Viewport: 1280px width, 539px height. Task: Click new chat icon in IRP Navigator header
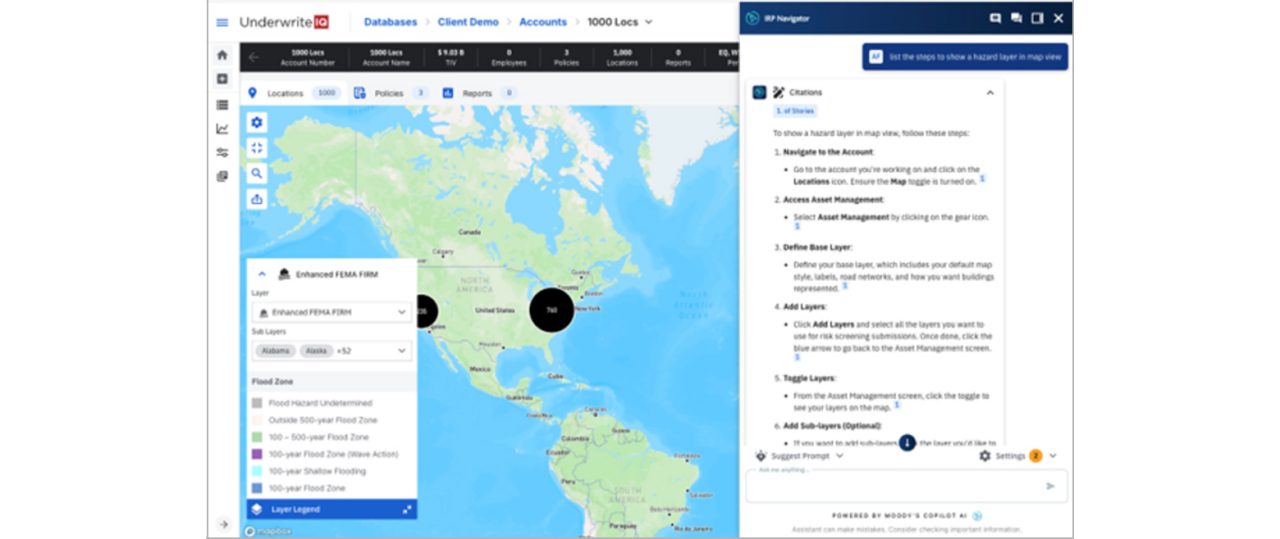[995, 18]
